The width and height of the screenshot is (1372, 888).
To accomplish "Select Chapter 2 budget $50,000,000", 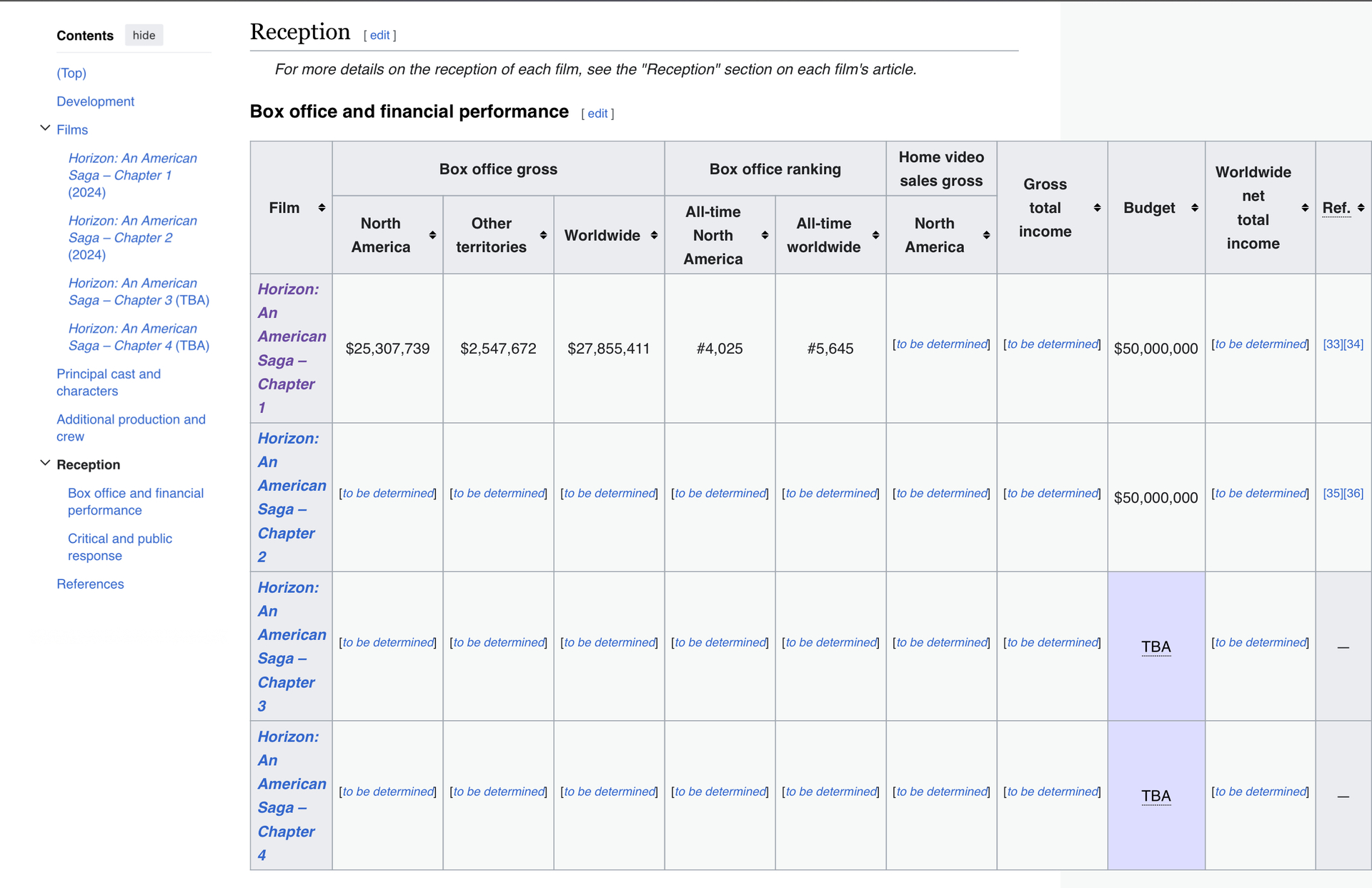I will coord(1156,498).
